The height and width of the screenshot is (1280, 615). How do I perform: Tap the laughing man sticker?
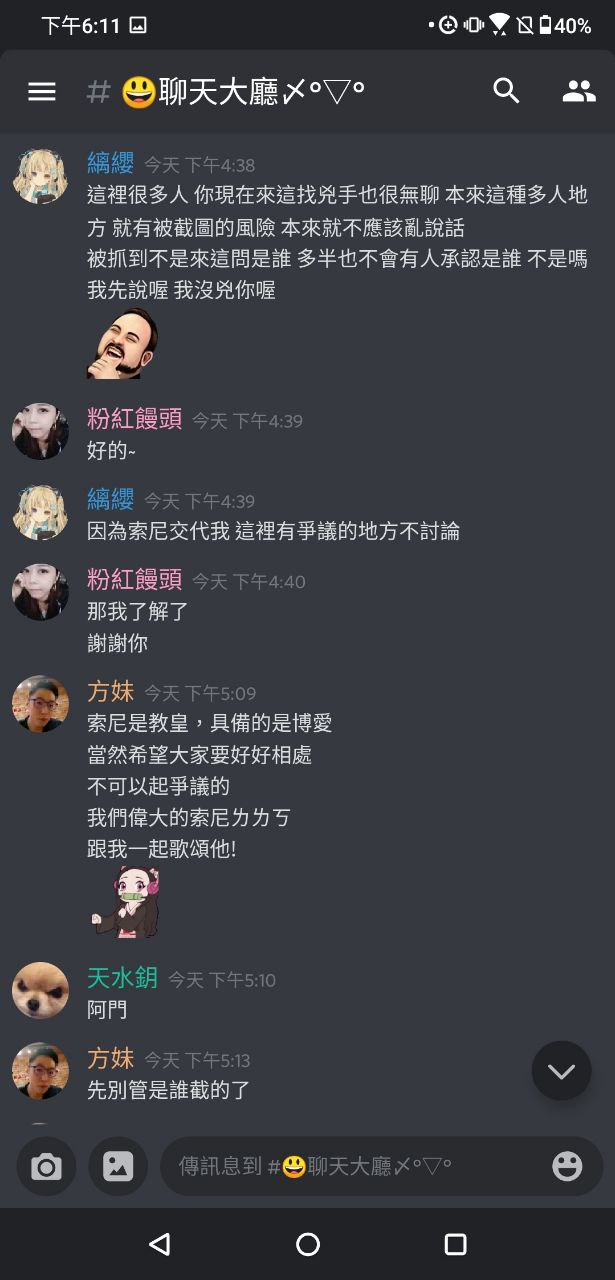(123, 344)
